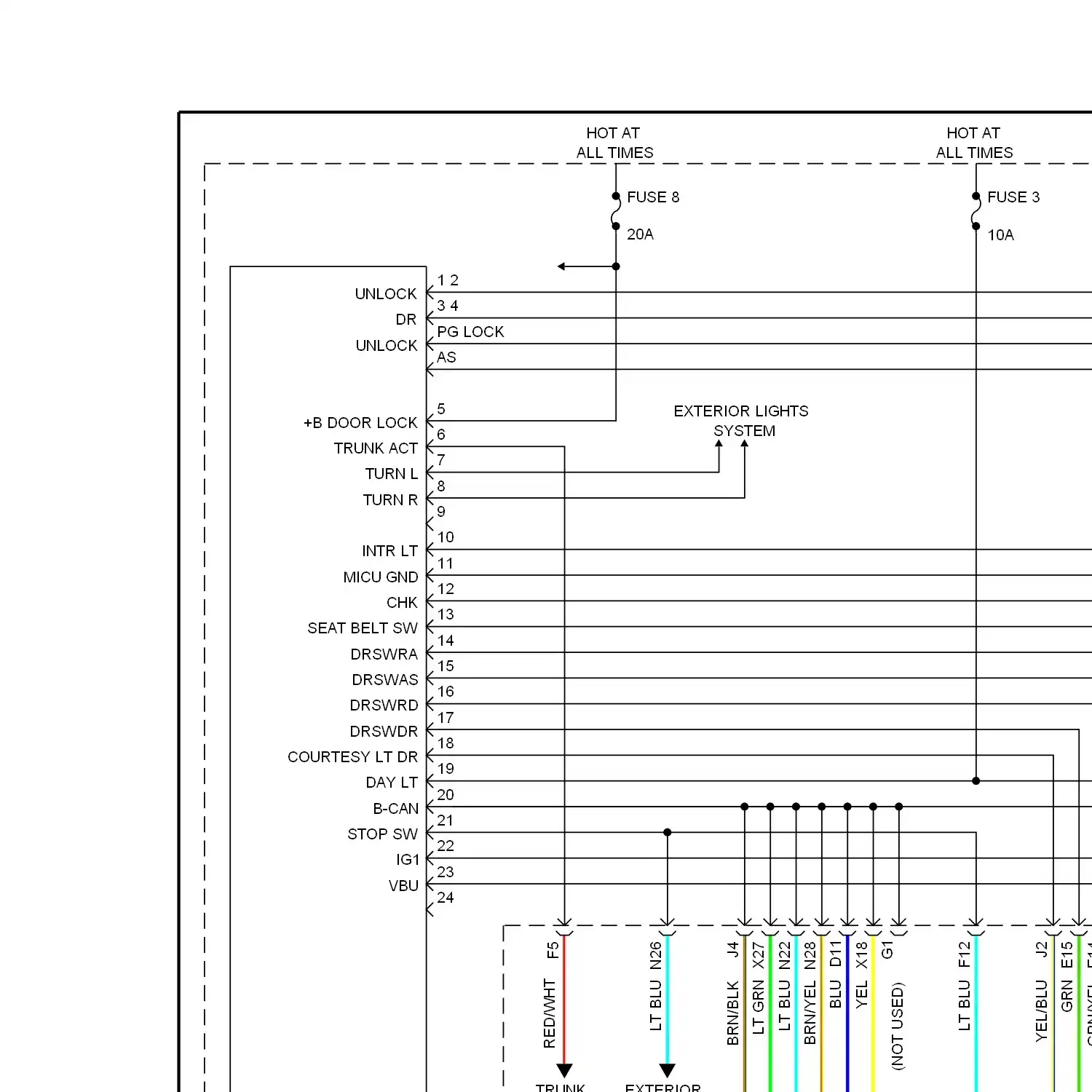
Task: Click the DR terminal label
Action: pos(406,320)
